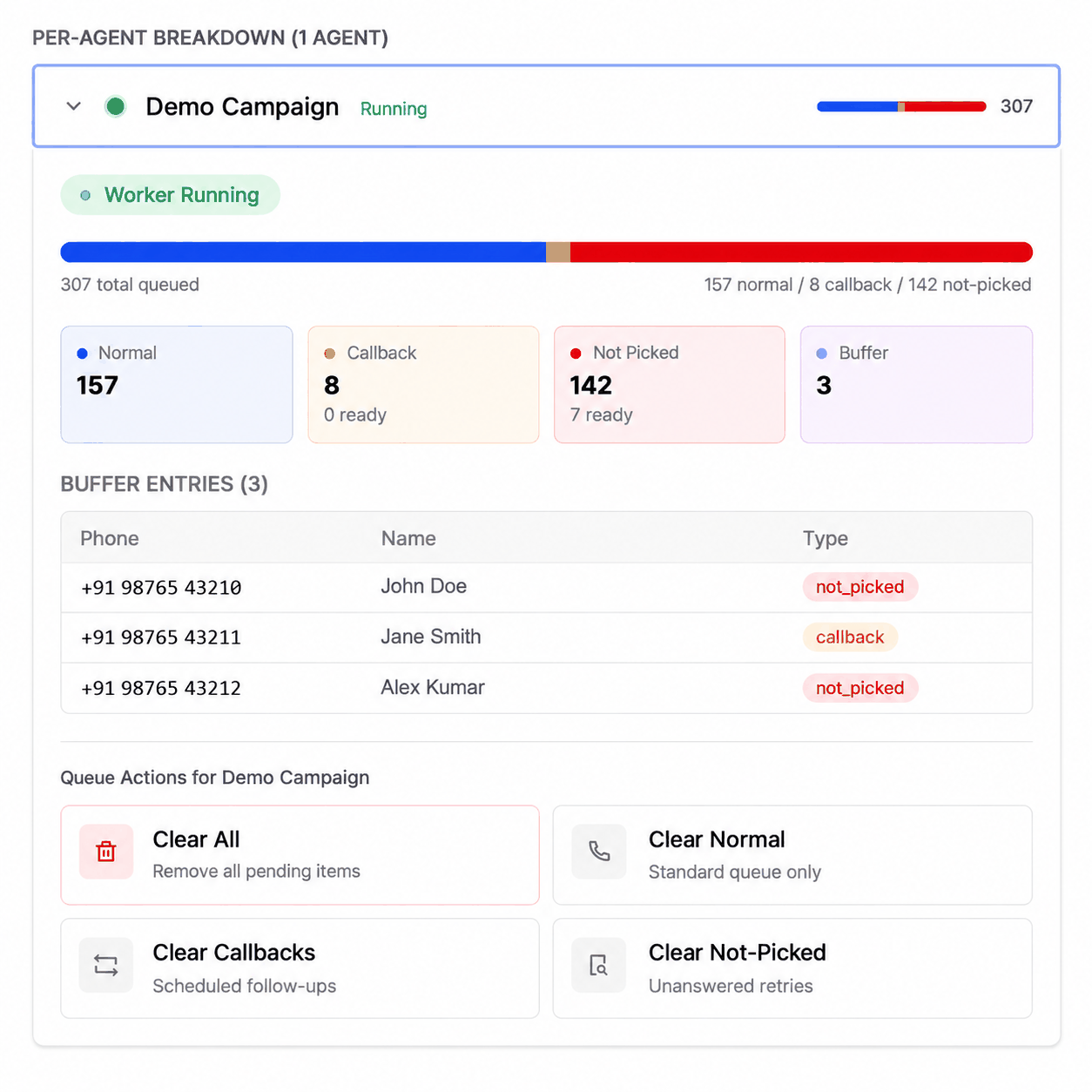1092x1092 pixels.
Task: Click the not_picked badge in John Doe's row
Action: 860,587
